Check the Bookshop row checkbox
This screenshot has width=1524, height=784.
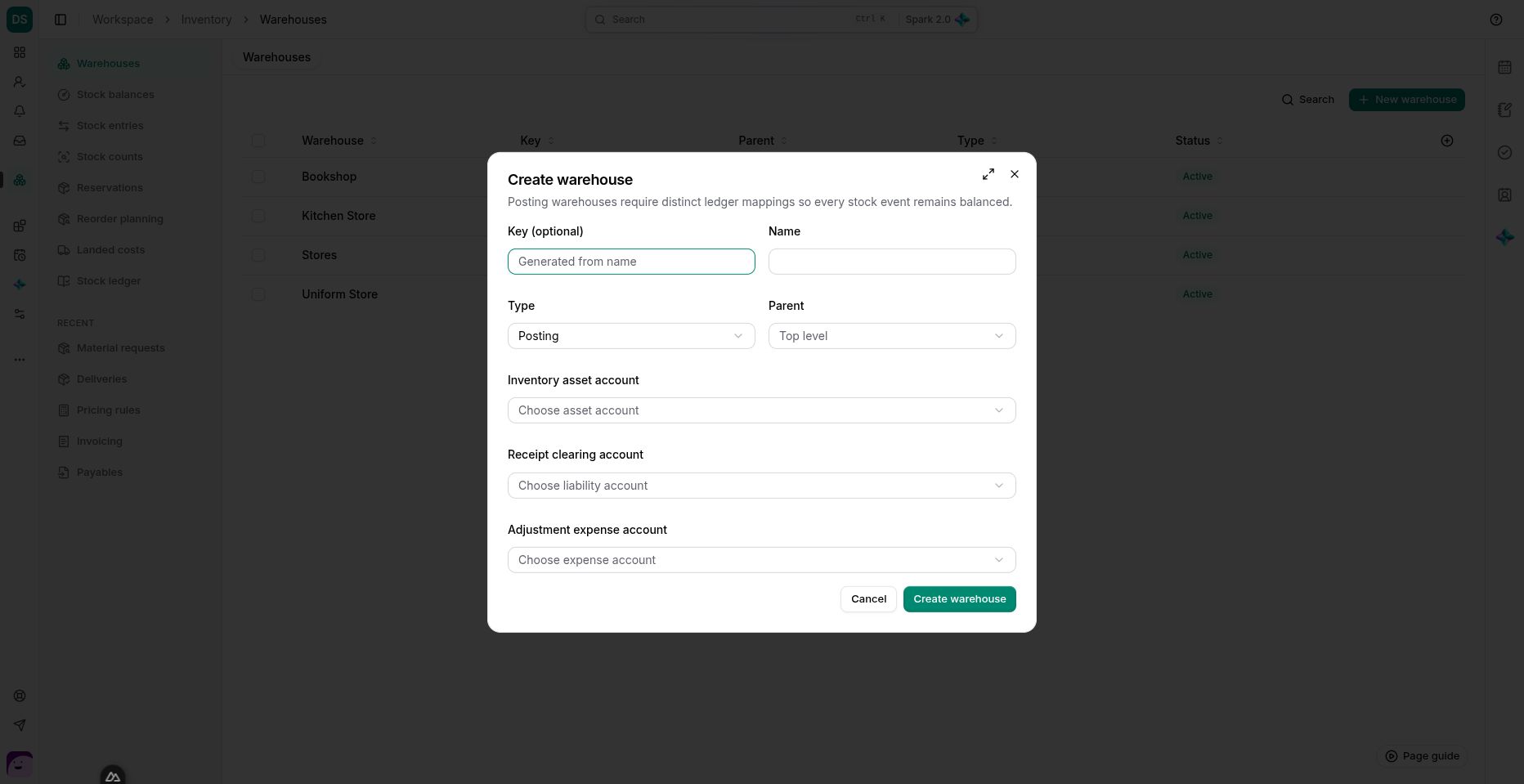[258, 177]
